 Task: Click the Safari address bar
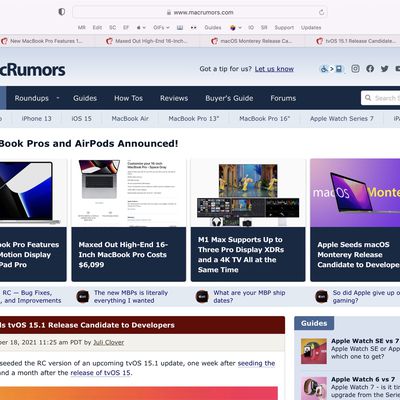pos(200,12)
